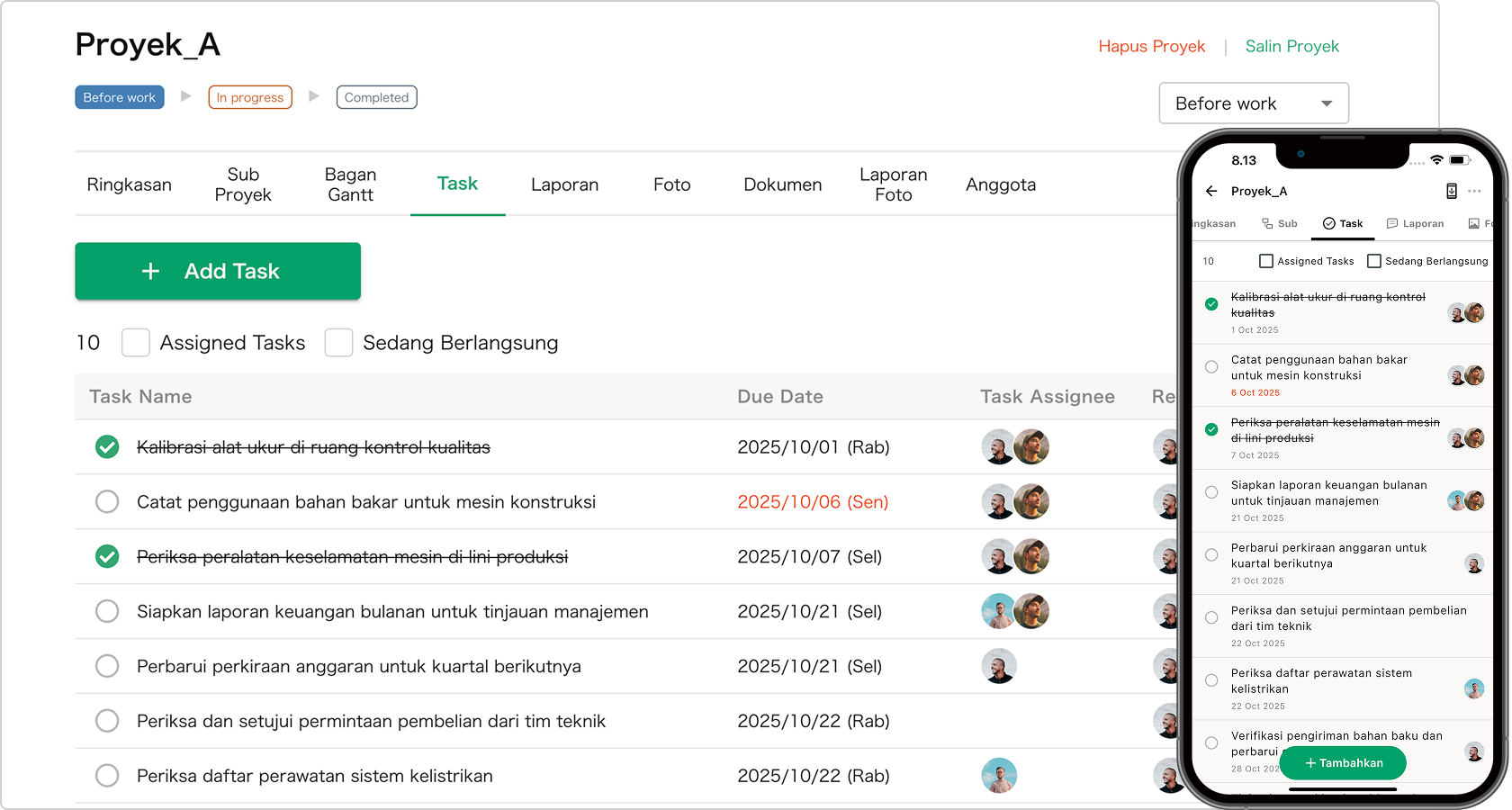
Task: Click the arrow between Before work and In progress
Action: [x=186, y=96]
